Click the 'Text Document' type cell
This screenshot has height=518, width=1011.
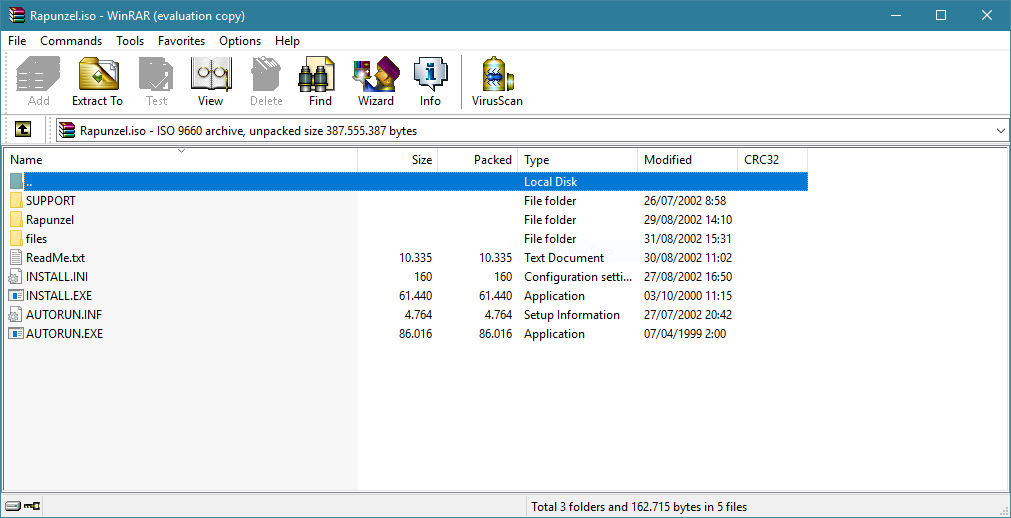[564, 258]
